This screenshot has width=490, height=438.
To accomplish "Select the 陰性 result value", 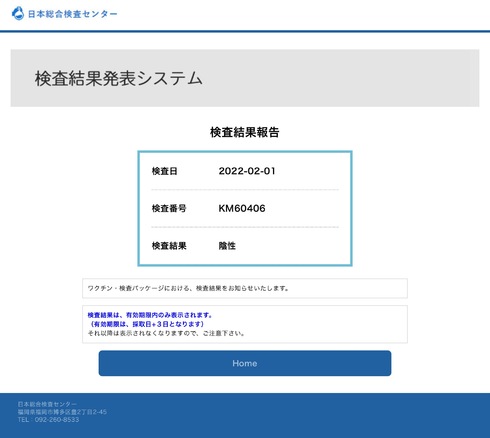I will [227, 246].
